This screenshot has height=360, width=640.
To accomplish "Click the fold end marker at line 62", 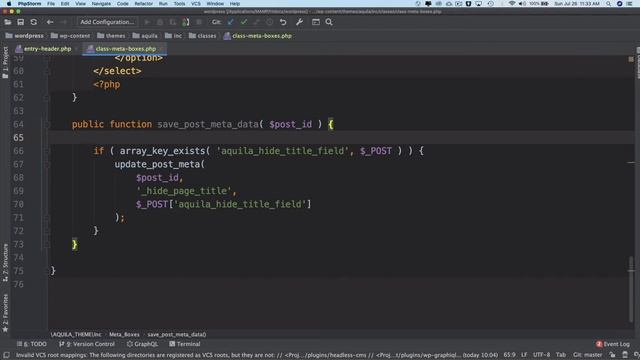I will point(47,98).
